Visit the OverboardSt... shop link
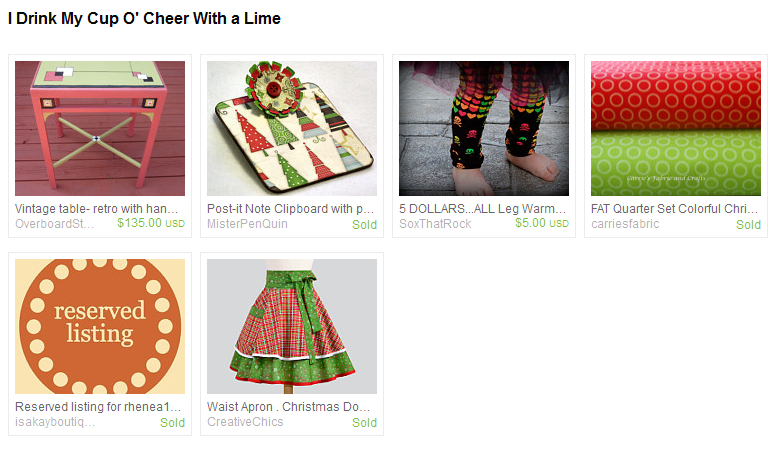 point(54,224)
